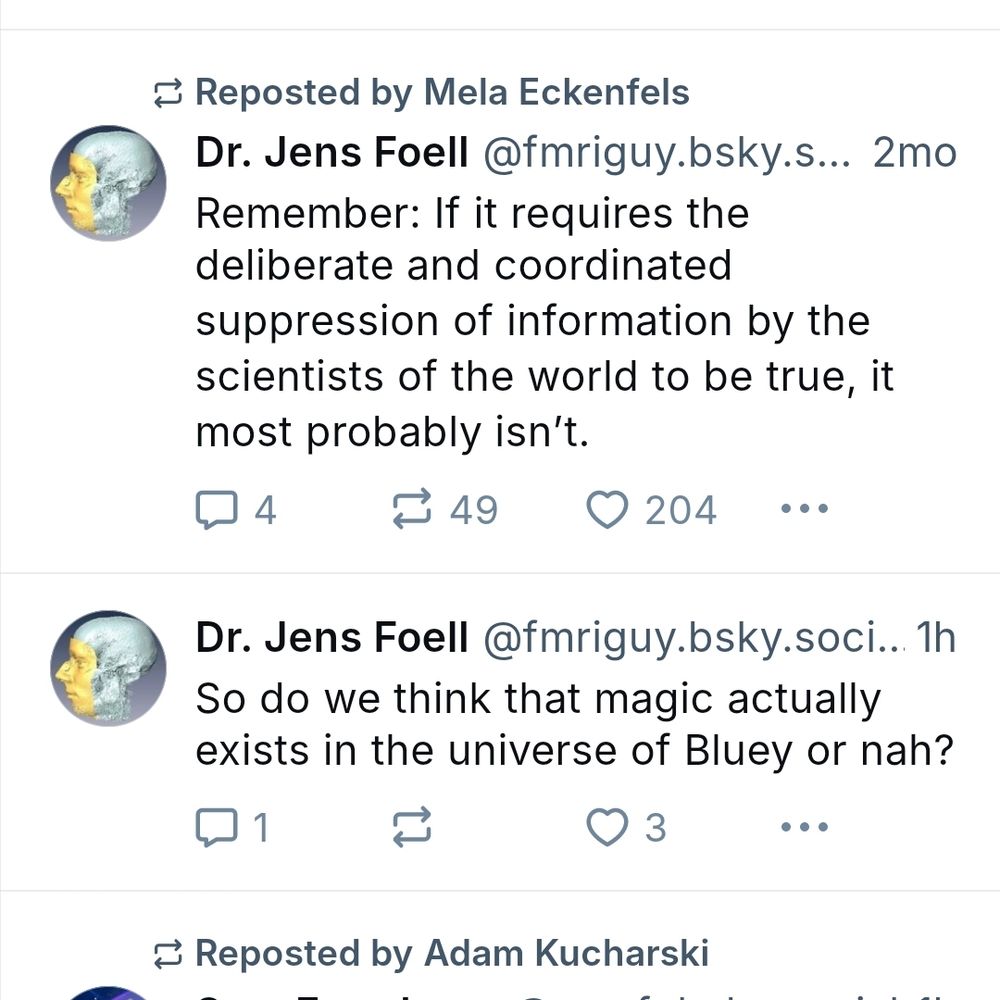
Task: Open the 'Remember: If it requires' post text
Action: coord(545,323)
